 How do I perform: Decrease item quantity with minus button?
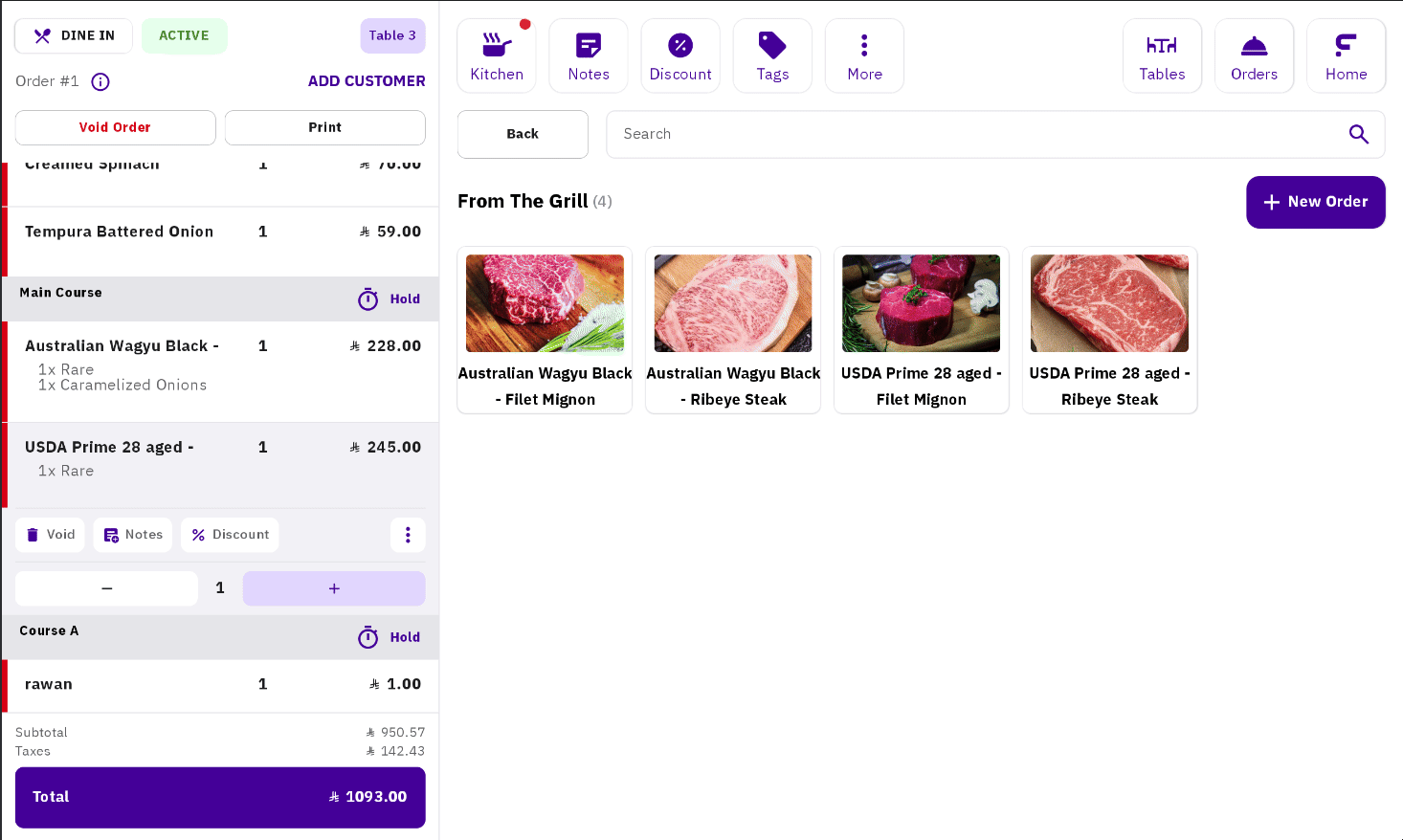(x=106, y=588)
